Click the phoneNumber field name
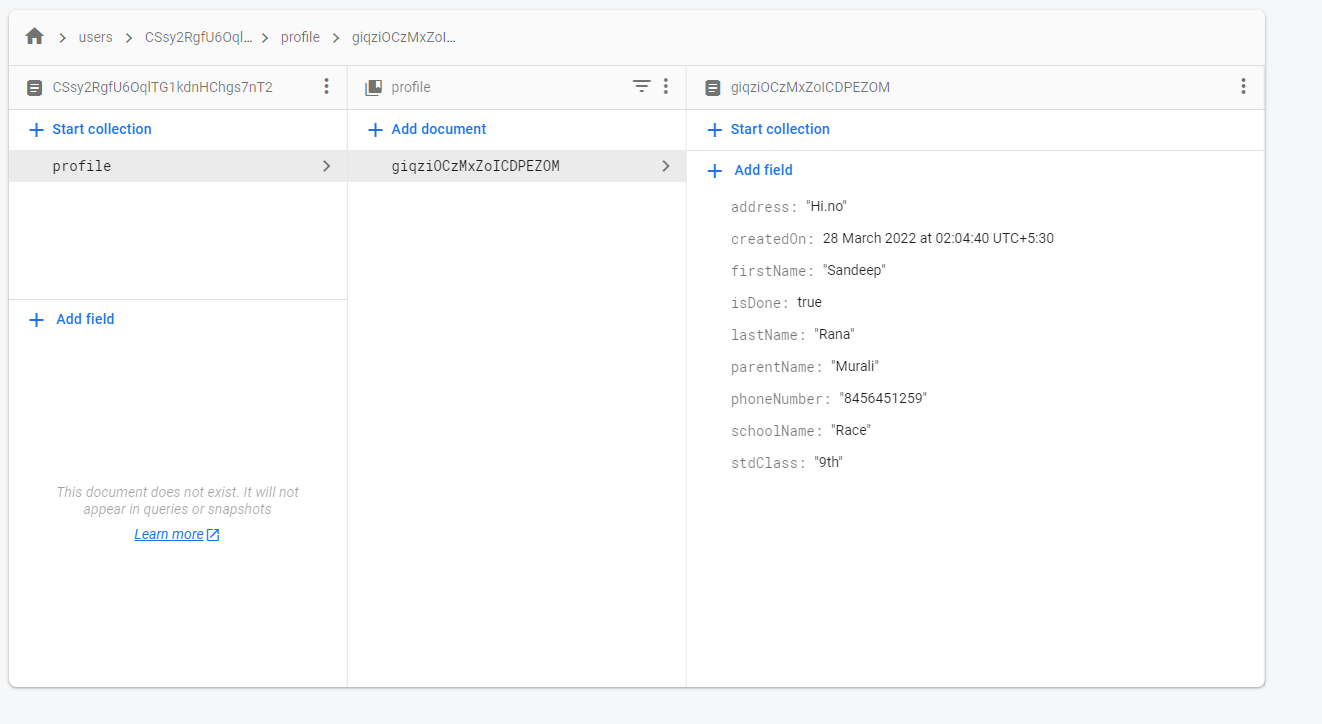The width and height of the screenshot is (1322, 724). pos(780,399)
